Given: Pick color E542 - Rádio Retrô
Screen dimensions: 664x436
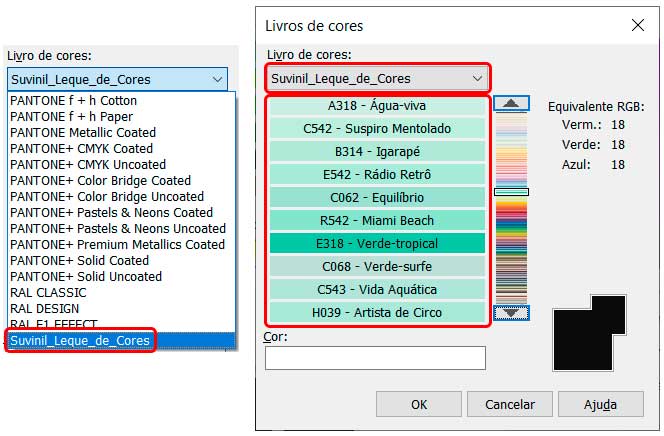Looking at the screenshot, I should pyautogui.click(x=377, y=174).
